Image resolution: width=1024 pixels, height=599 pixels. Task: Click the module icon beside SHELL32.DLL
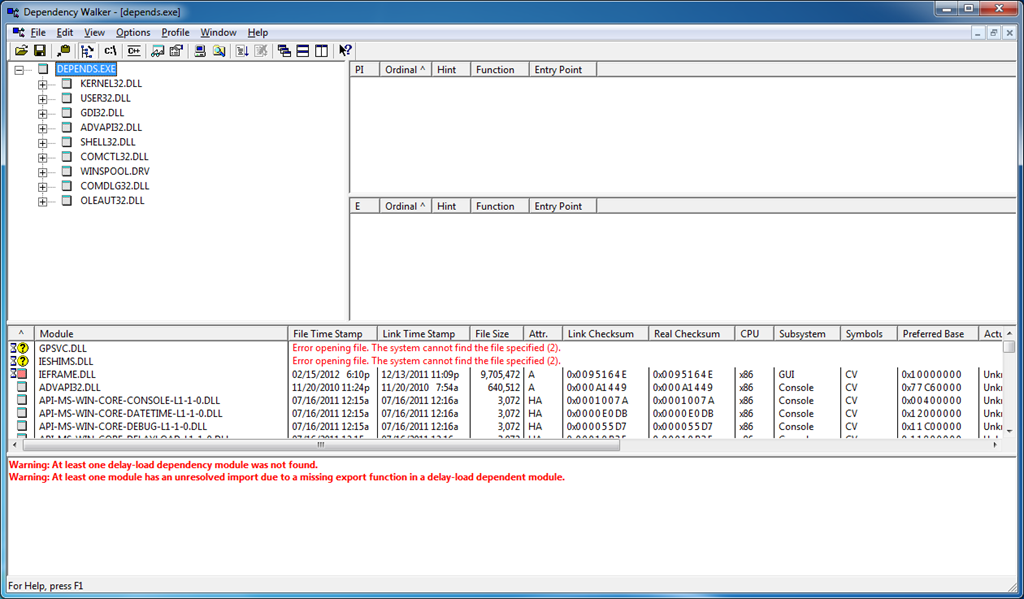67,142
